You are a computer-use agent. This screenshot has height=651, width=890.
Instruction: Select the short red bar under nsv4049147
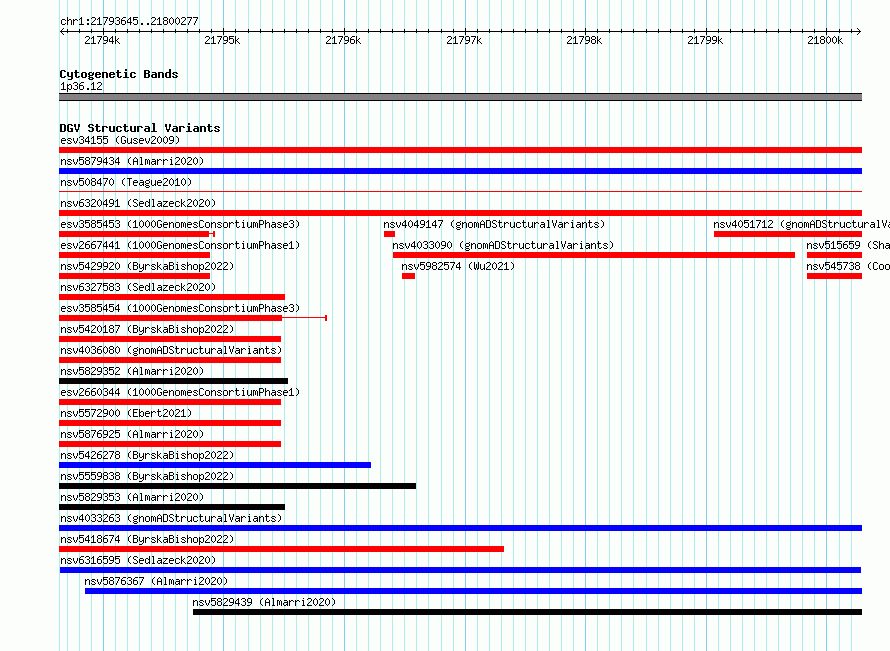pos(389,234)
